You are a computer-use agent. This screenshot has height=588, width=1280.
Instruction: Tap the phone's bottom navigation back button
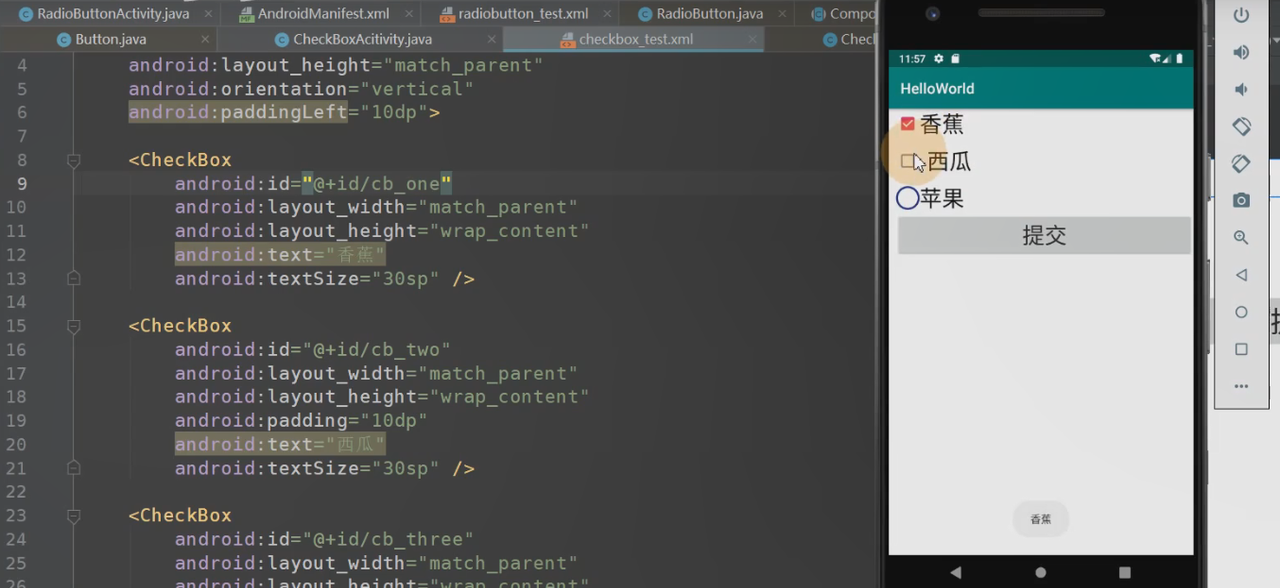pyautogui.click(x=956, y=573)
